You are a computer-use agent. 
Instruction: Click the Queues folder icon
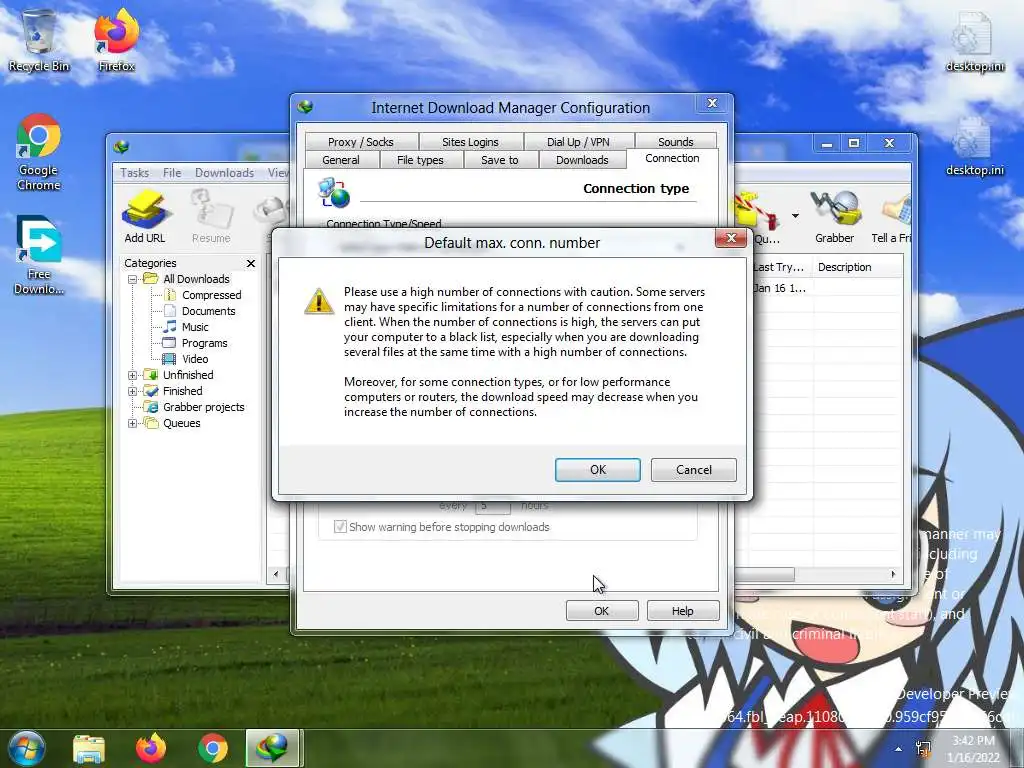[x=151, y=423]
